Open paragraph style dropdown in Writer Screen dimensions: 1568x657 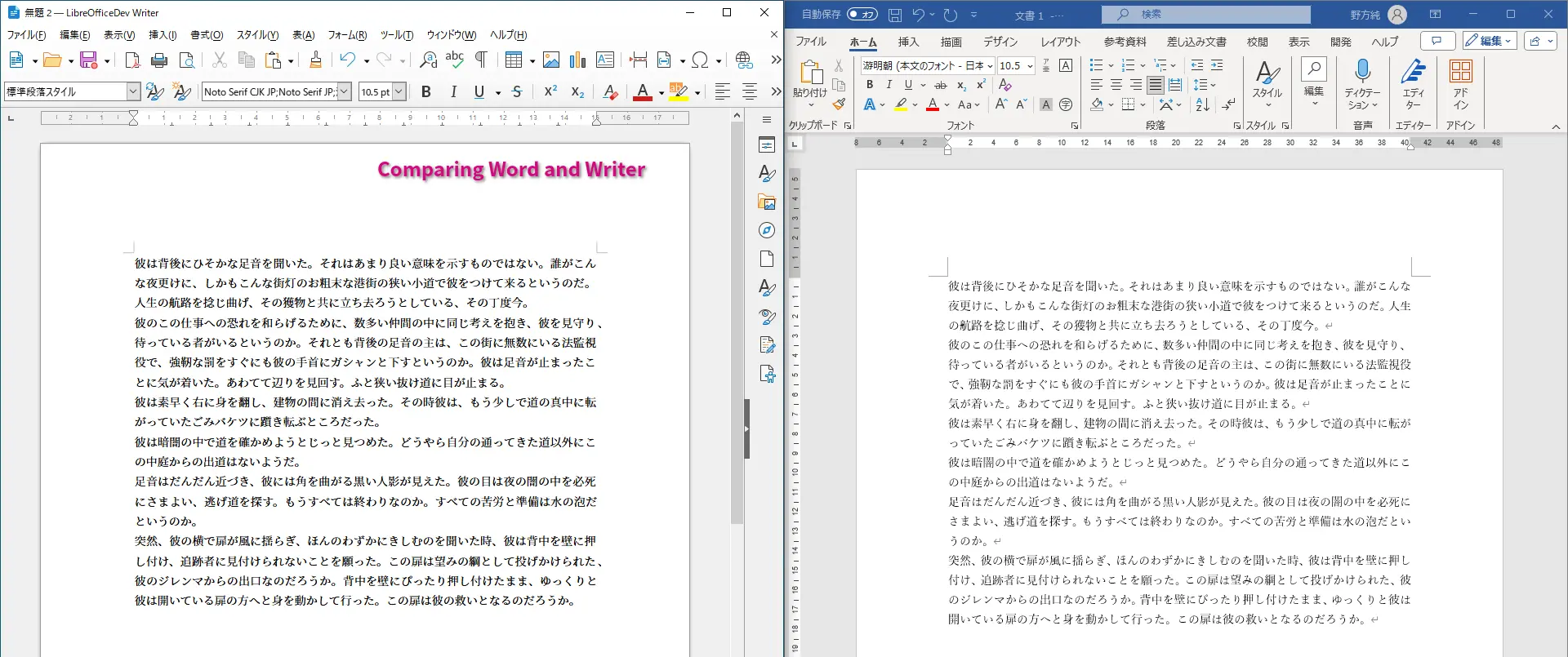(x=133, y=92)
